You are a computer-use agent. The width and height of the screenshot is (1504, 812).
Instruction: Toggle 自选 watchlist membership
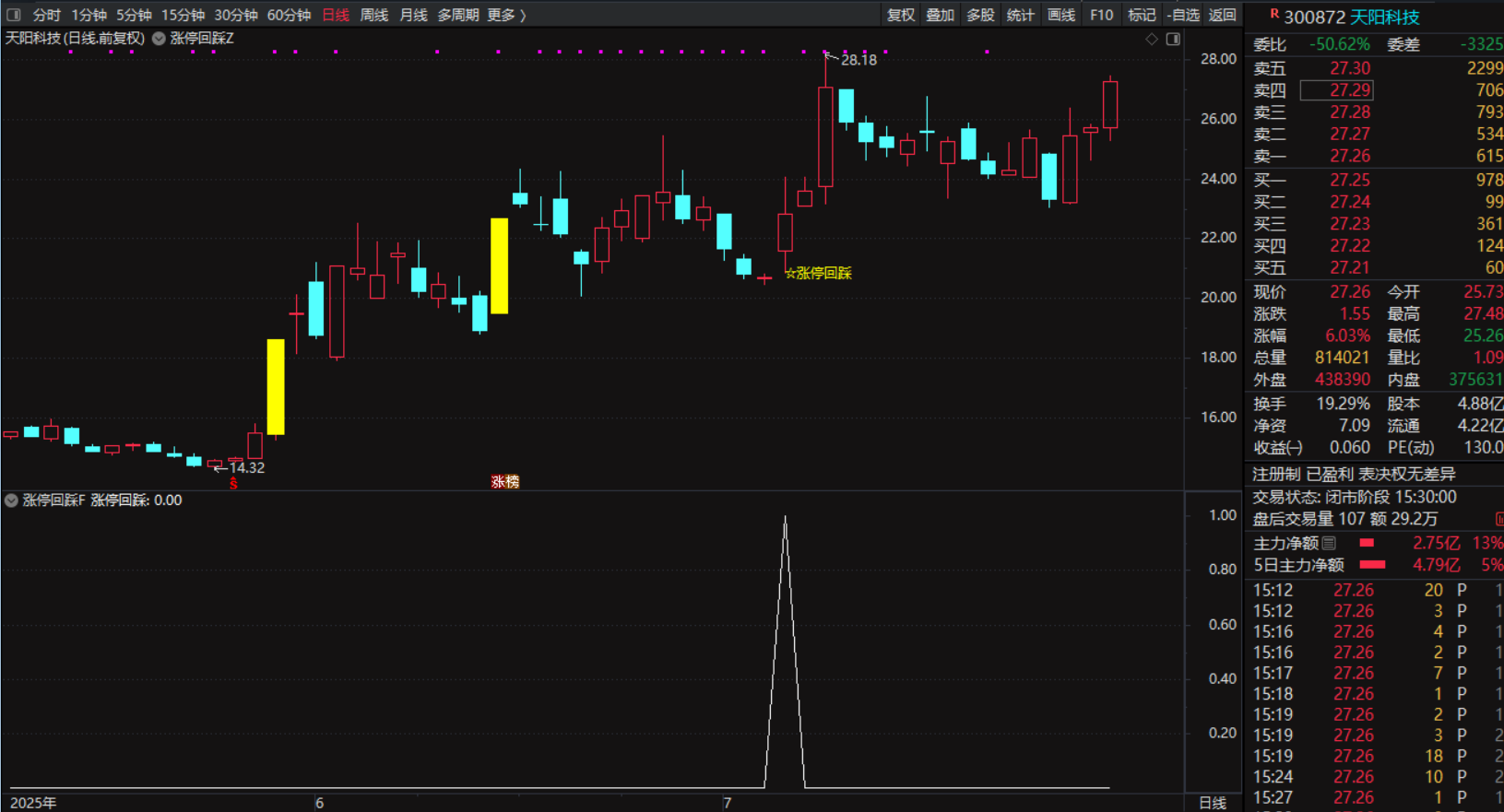click(x=1183, y=15)
